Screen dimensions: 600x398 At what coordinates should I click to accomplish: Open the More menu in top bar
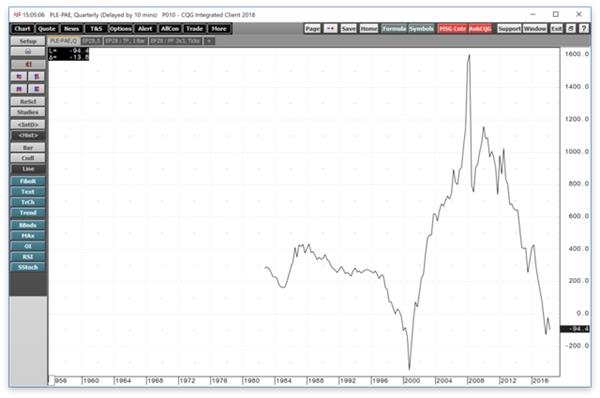click(x=219, y=29)
